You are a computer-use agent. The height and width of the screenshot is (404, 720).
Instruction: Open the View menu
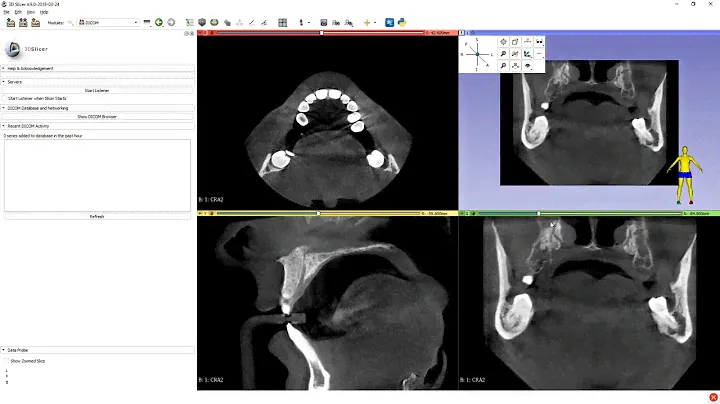[x=31, y=11]
